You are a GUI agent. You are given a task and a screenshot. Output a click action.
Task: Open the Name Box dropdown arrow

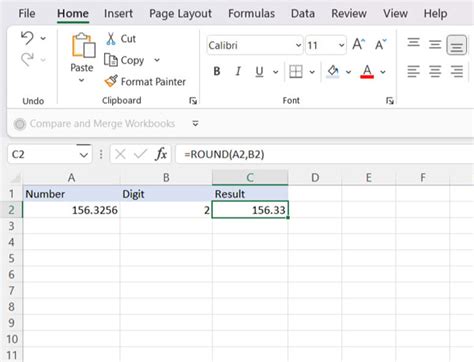(x=84, y=155)
